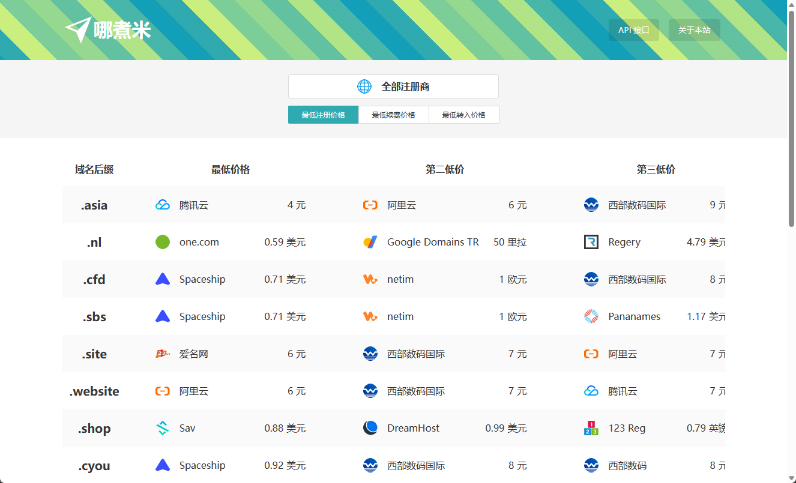Click the 4 元 price for .asia
This screenshot has width=796, height=483.
point(296,205)
